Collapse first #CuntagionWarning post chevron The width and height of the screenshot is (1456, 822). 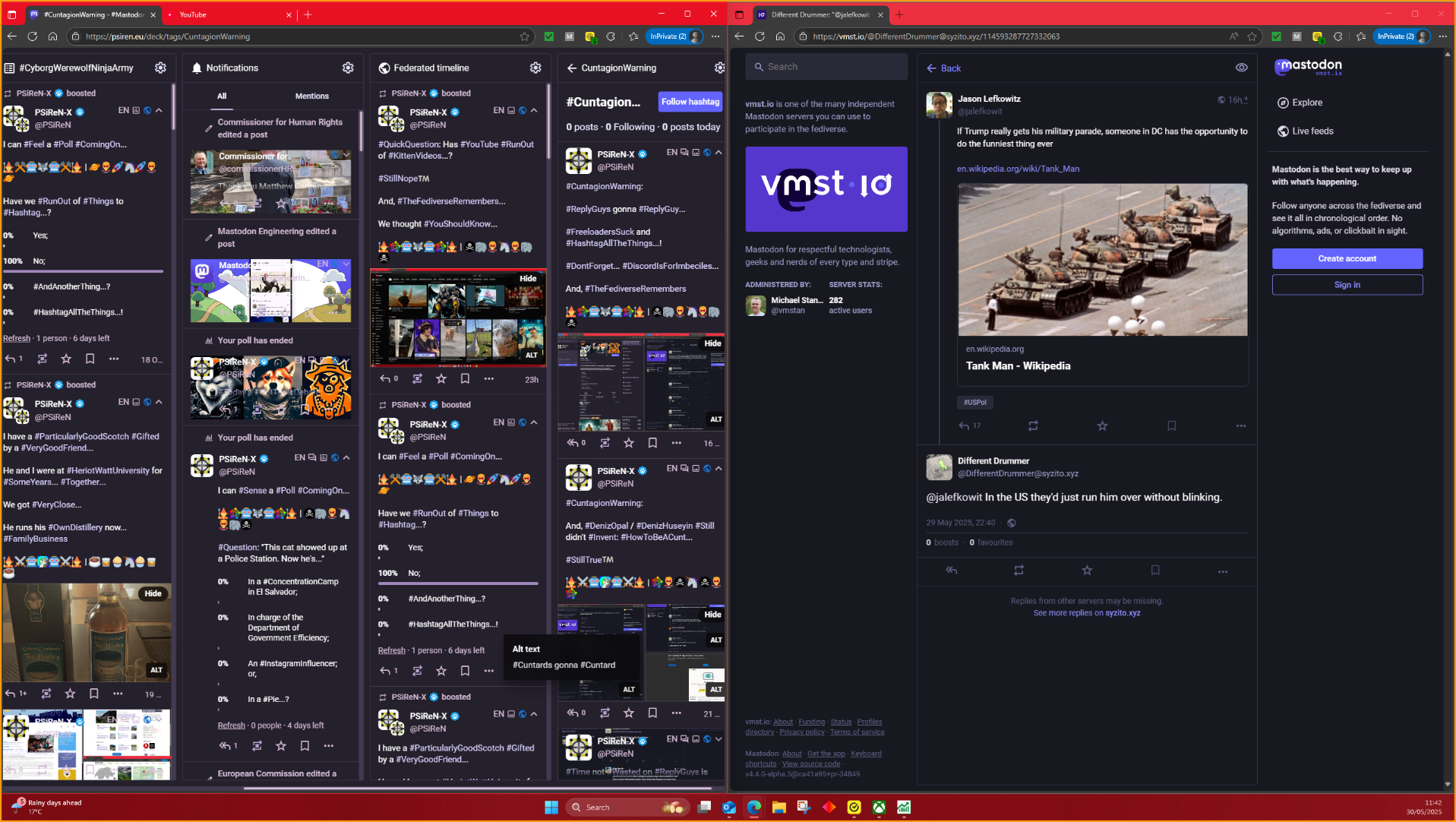(719, 152)
